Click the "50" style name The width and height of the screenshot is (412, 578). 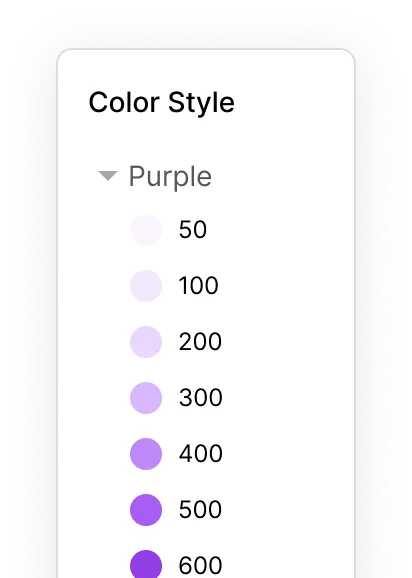click(x=193, y=230)
